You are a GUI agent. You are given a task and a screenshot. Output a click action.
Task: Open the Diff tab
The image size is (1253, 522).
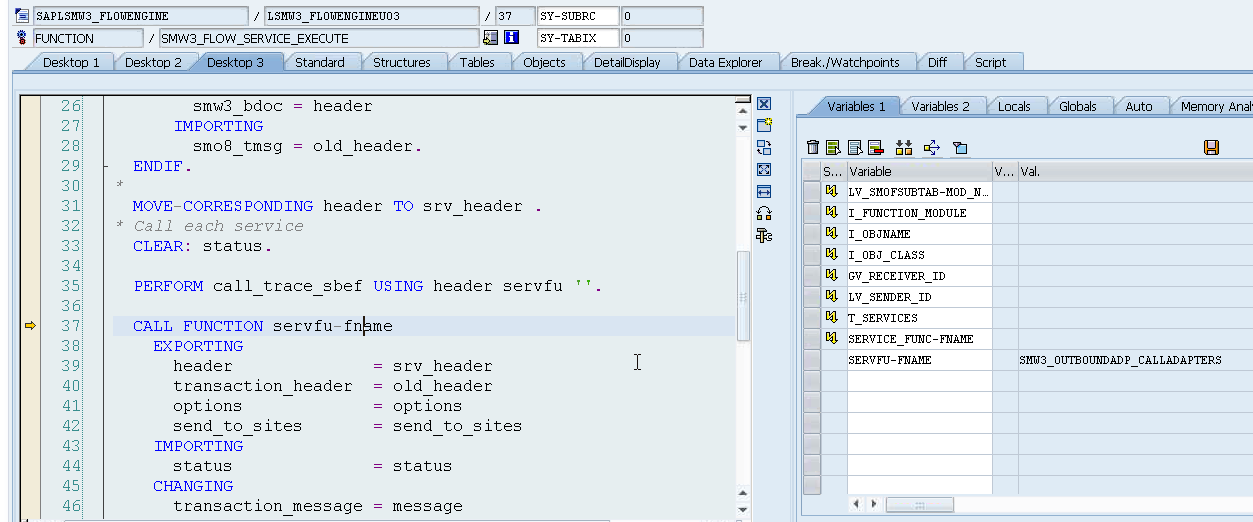coord(937,62)
